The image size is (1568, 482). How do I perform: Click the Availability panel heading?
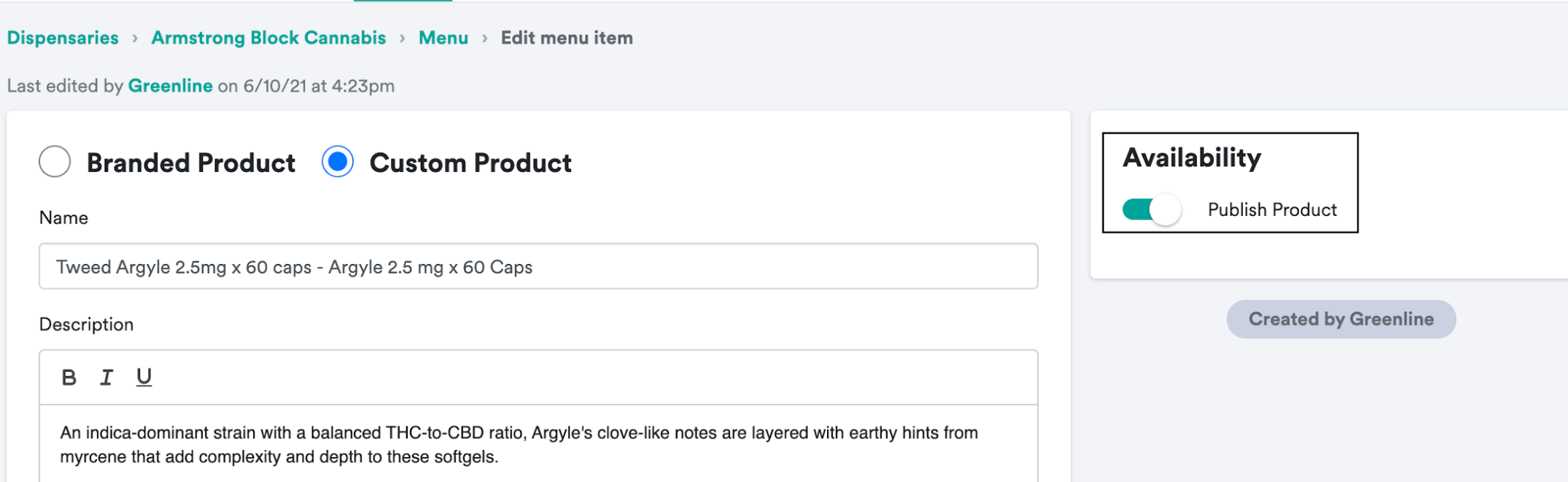click(x=1192, y=158)
